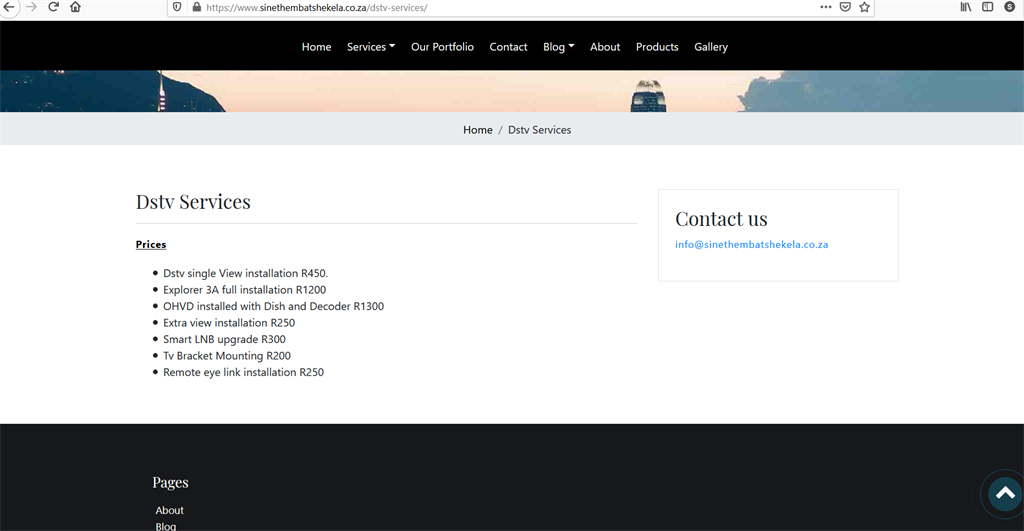Open Our Portfolio nav item
The width and height of the screenshot is (1024, 531).
(442, 47)
